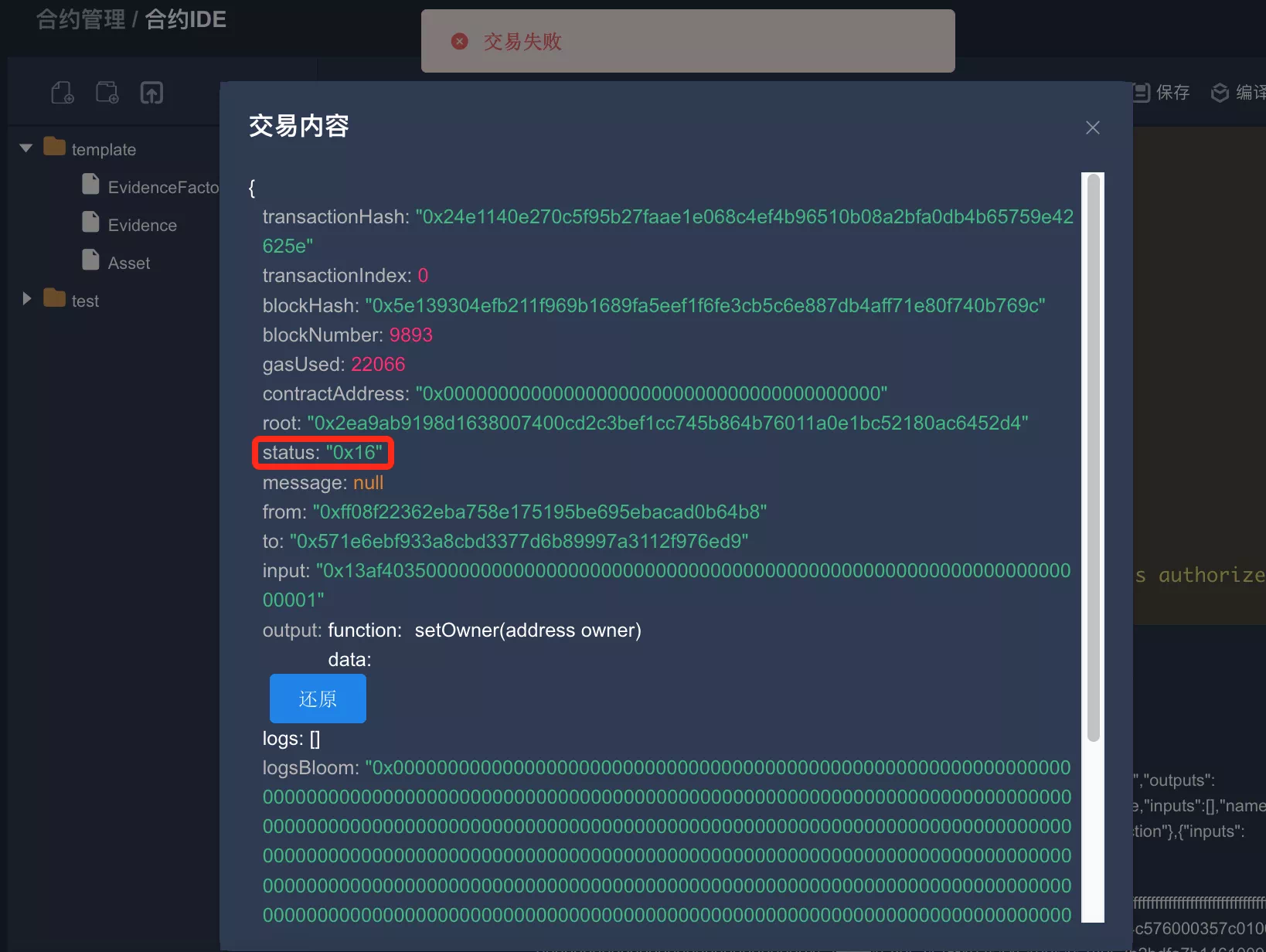Collapse the template folder
Viewport: 1266px width, 952px height.
[x=26, y=148]
